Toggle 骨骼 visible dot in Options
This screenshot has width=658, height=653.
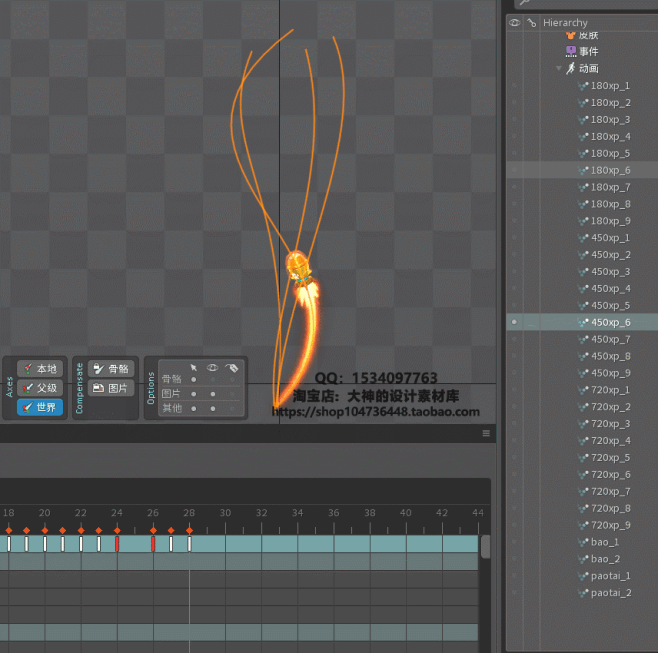[213, 379]
